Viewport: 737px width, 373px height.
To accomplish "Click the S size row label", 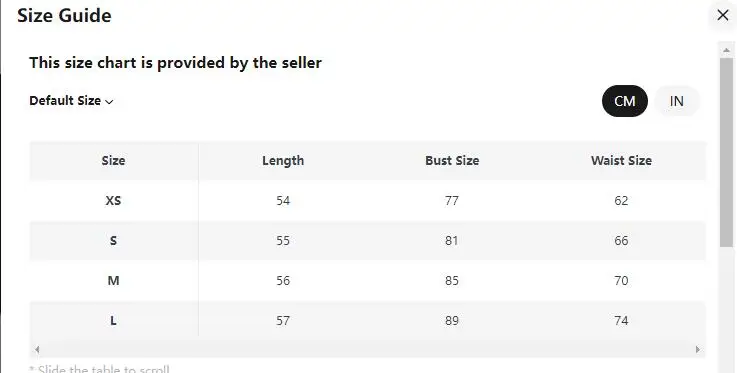I will click(113, 241).
